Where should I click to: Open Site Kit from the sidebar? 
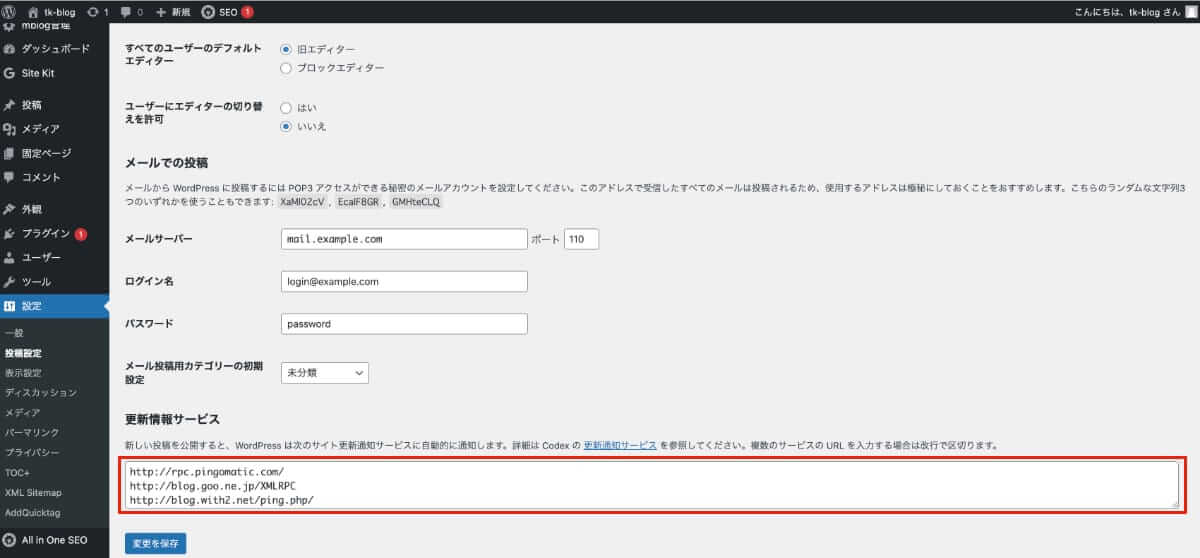pos(37,73)
